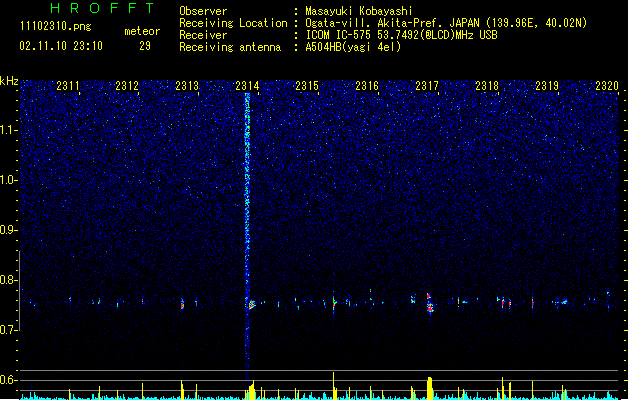Click the 0.8 kHz frequency axis label
The height and width of the screenshot is (400, 629).
(x=8, y=280)
